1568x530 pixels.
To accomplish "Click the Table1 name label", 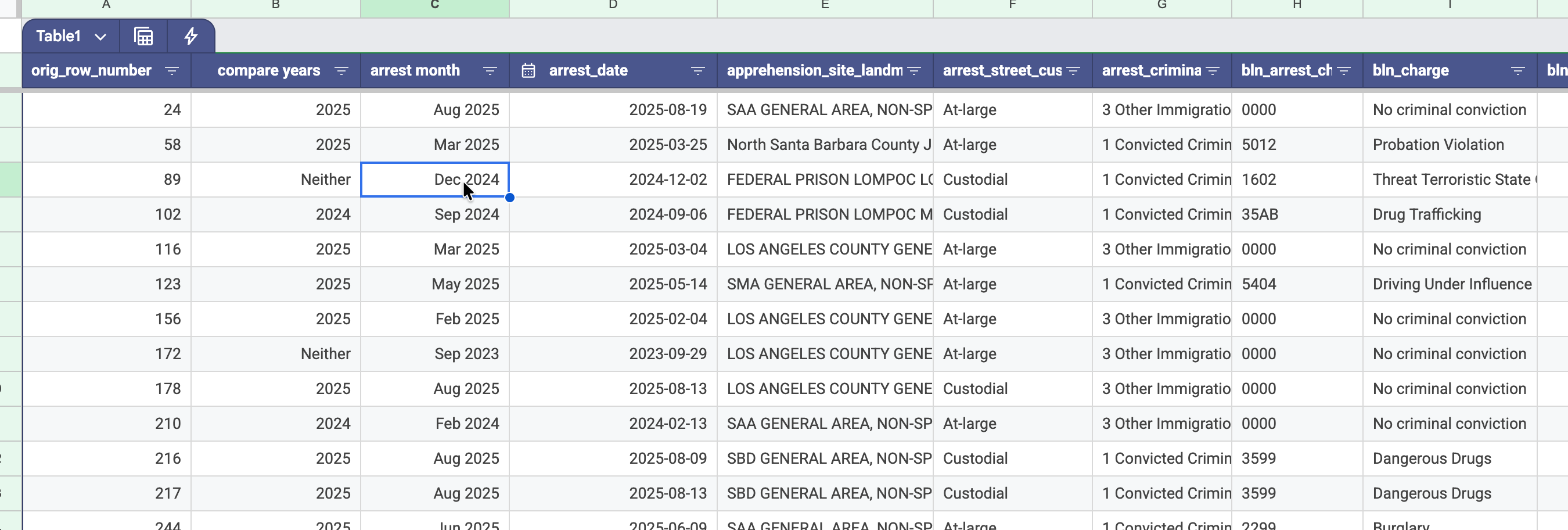I will [x=59, y=36].
